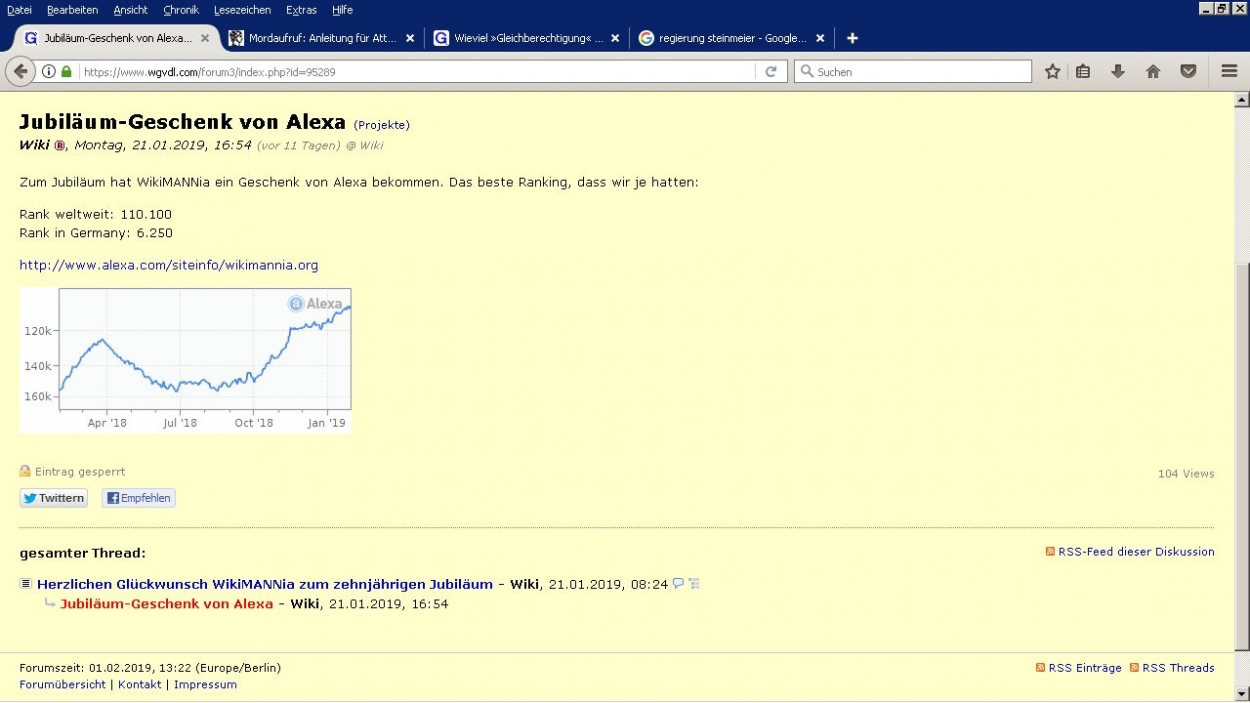Click the Alexa ranking chart image
This screenshot has height=703, width=1250.
pyautogui.click(x=185, y=360)
